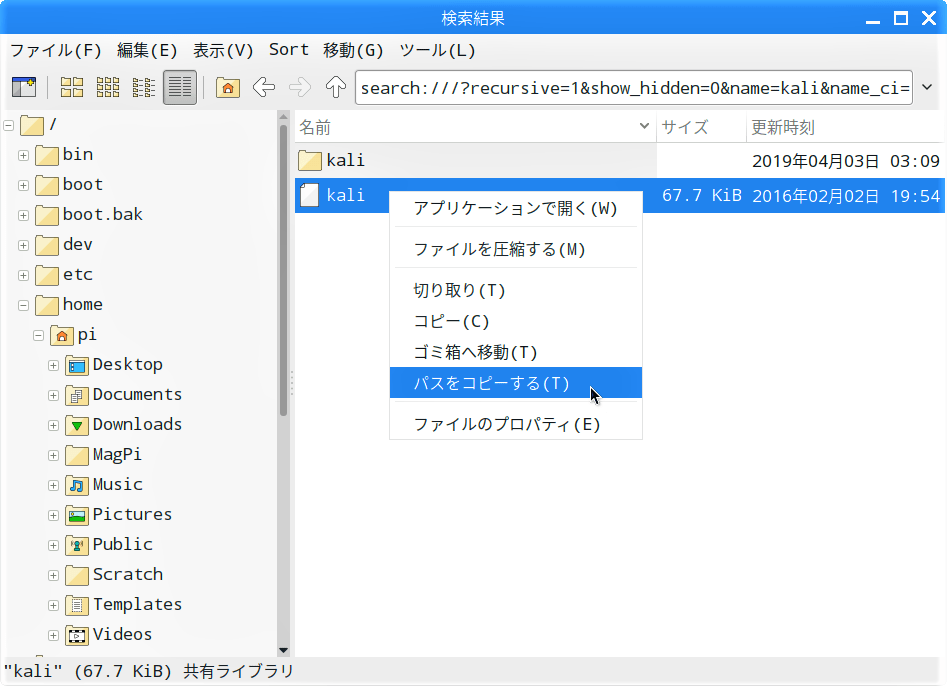Expand the MagPi tree node

click(x=53, y=455)
